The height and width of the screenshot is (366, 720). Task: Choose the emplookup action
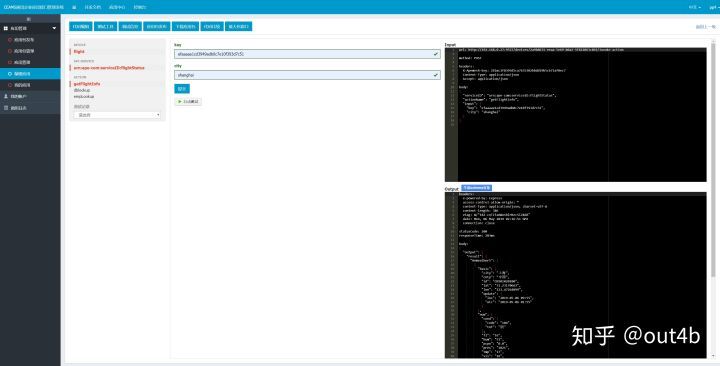(84, 96)
